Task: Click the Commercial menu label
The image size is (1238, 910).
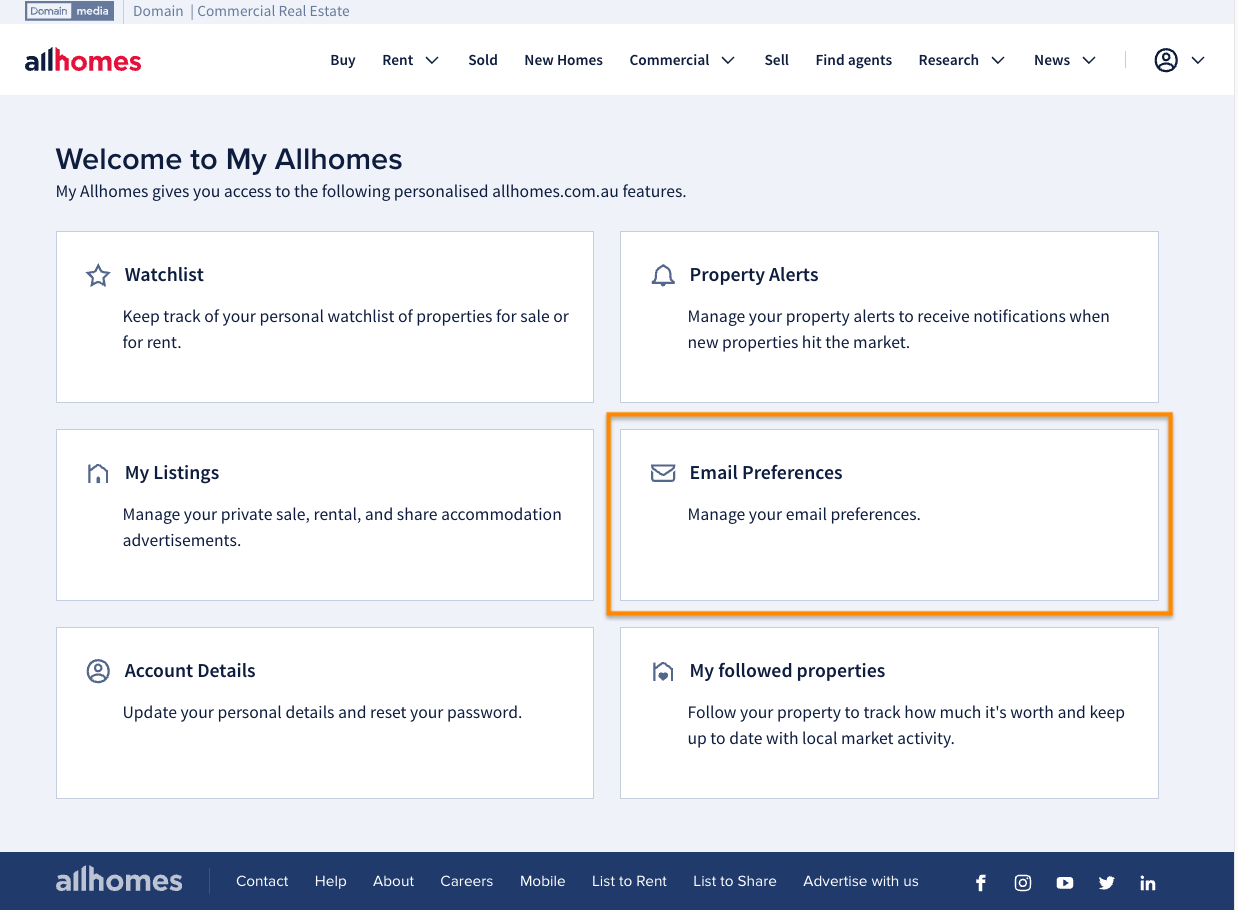Action: [670, 60]
